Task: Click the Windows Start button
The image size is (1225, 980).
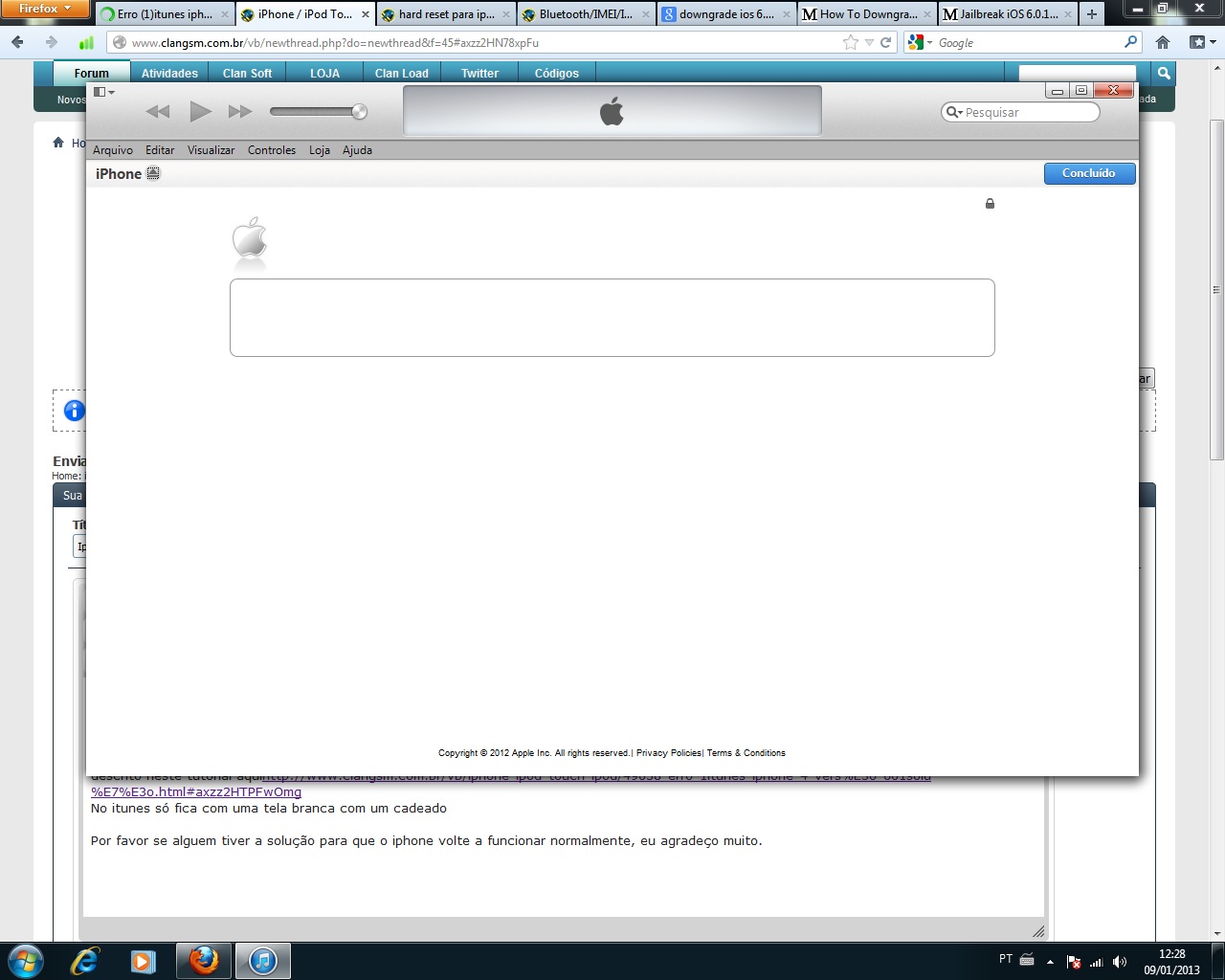Action: 24,961
